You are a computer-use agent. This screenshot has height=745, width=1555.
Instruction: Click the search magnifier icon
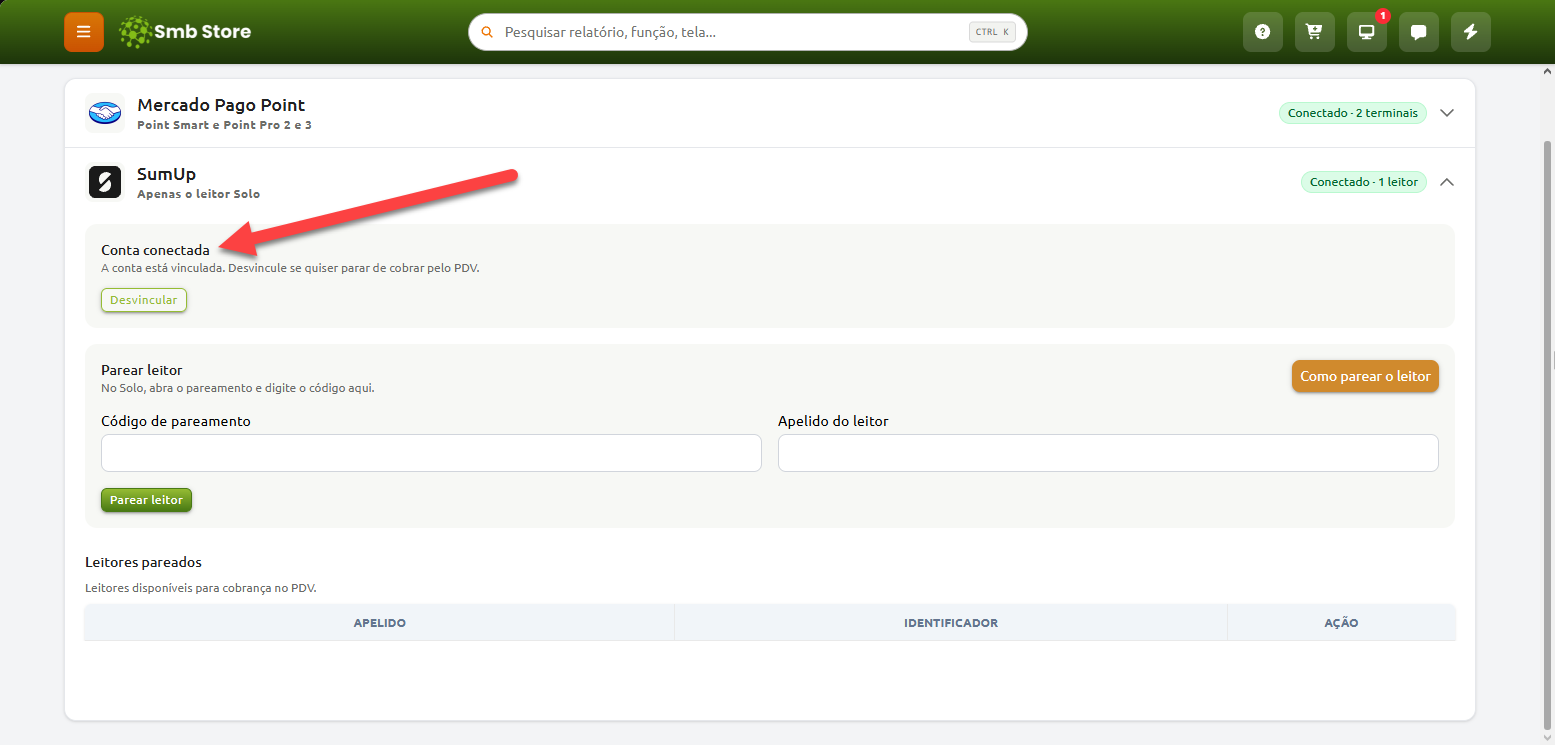[487, 32]
